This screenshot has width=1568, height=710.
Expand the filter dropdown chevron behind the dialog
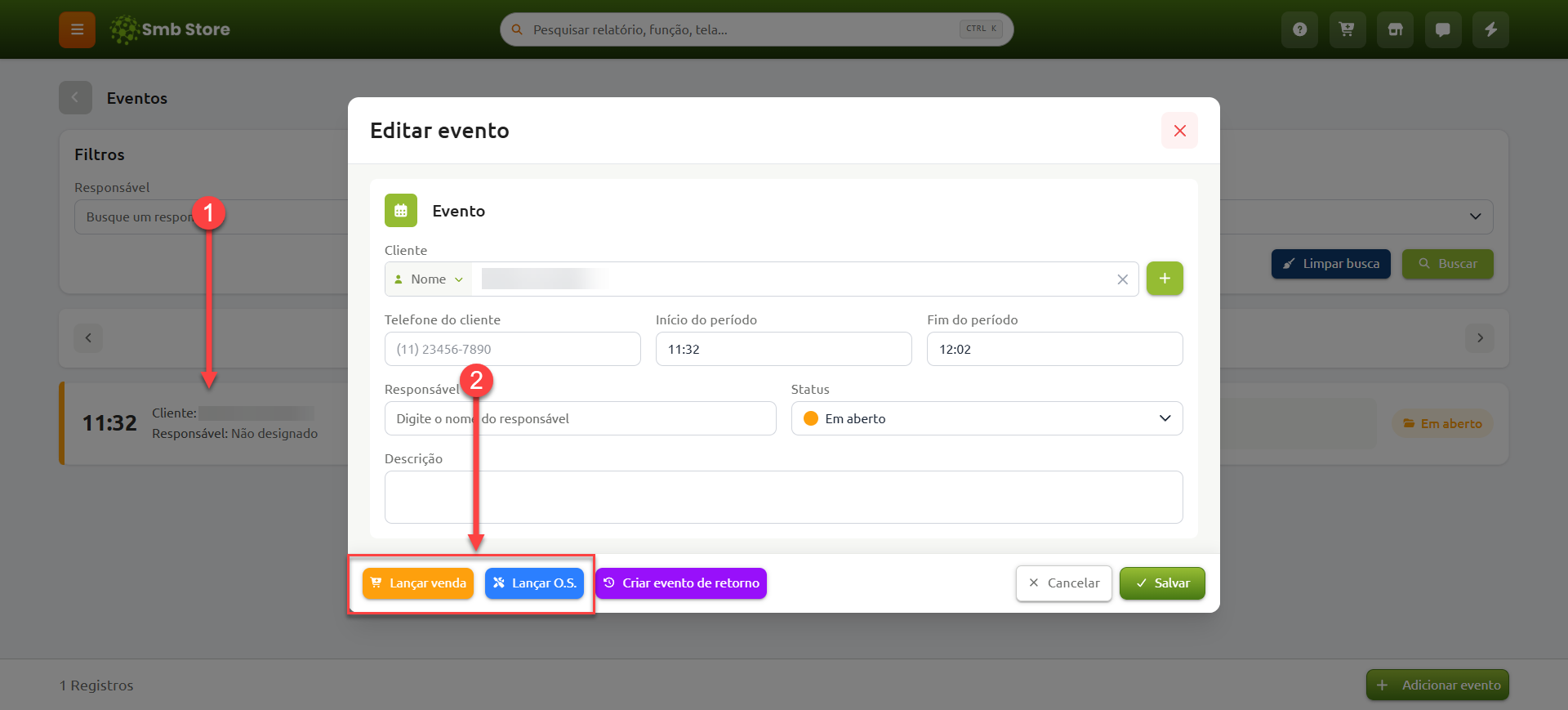click(x=1475, y=217)
